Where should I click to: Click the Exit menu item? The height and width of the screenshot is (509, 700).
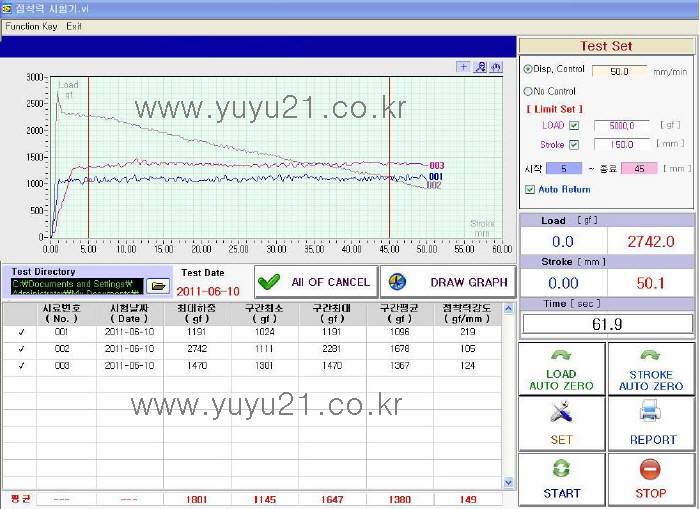click(x=74, y=26)
